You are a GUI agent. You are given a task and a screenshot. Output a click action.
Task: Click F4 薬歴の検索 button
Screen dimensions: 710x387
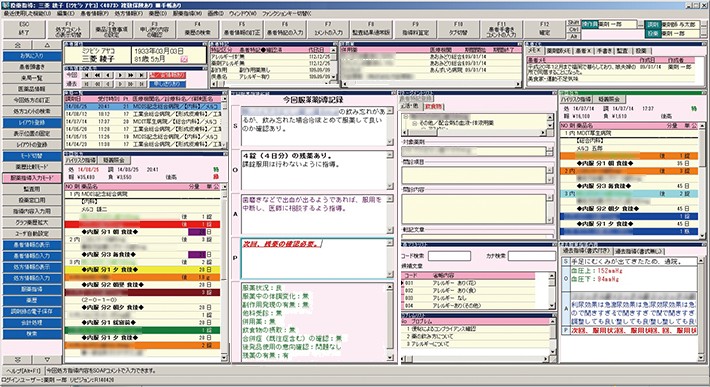point(197,29)
